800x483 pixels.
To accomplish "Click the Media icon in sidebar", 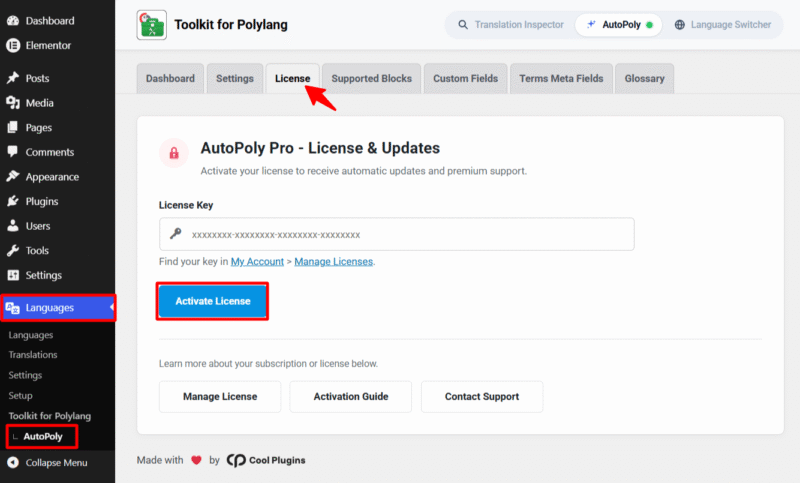I will [x=13, y=103].
